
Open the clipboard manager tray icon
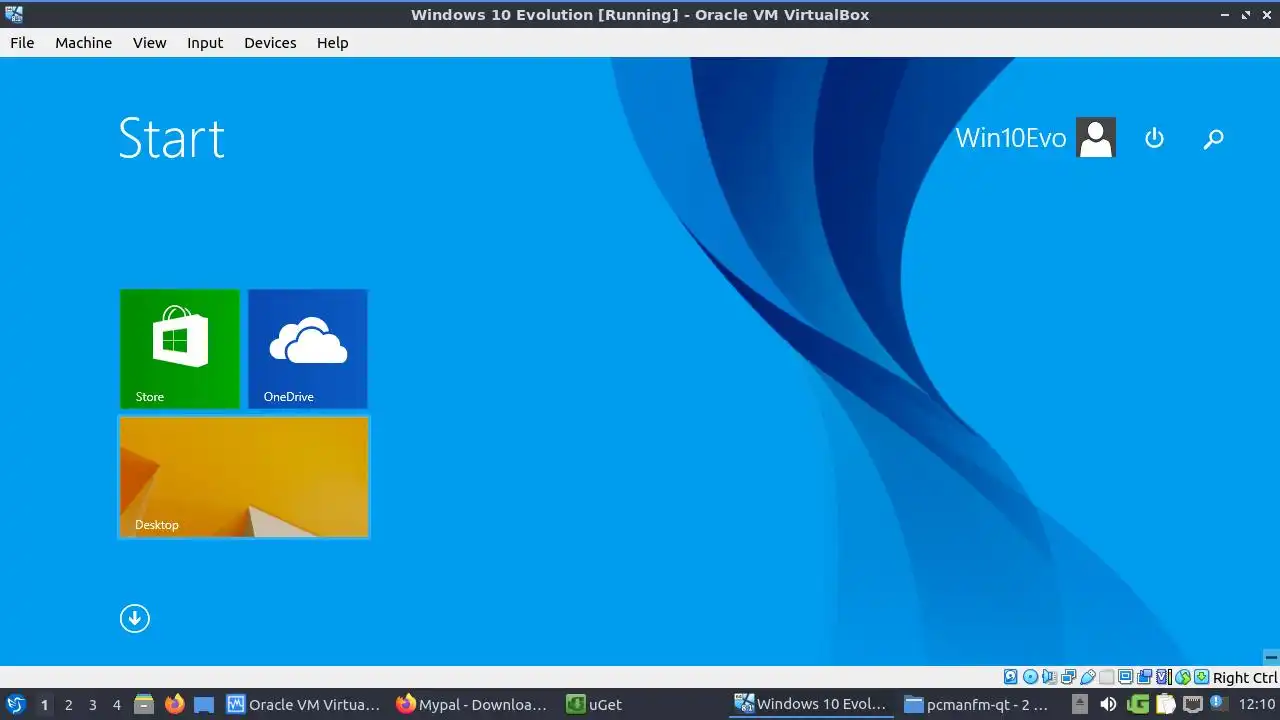click(x=1165, y=704)
